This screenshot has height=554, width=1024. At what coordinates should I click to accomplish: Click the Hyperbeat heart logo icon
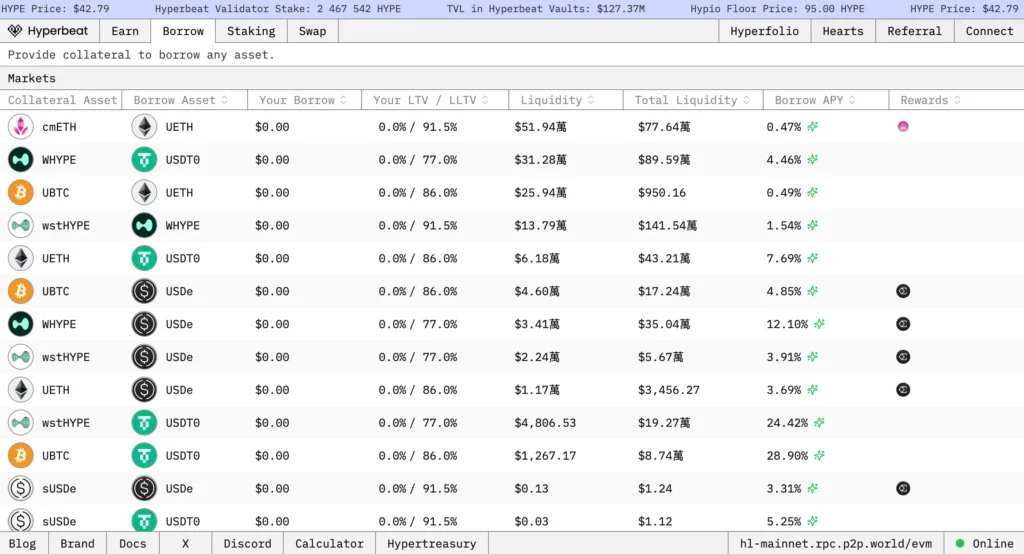15,31
